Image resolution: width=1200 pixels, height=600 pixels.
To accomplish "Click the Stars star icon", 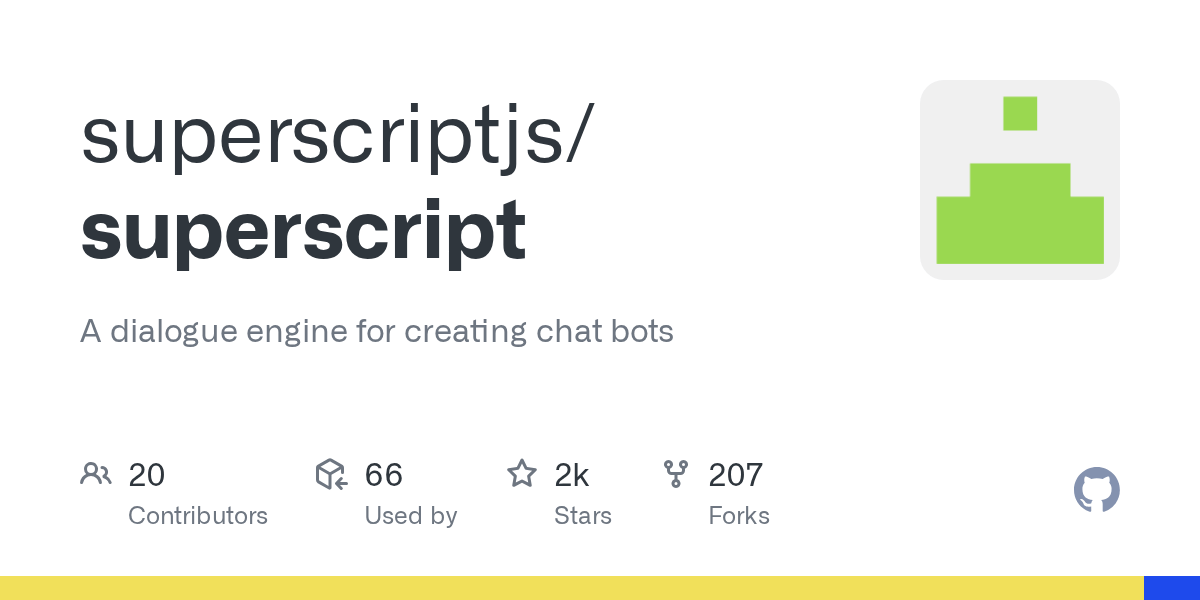I will (522, 474).
